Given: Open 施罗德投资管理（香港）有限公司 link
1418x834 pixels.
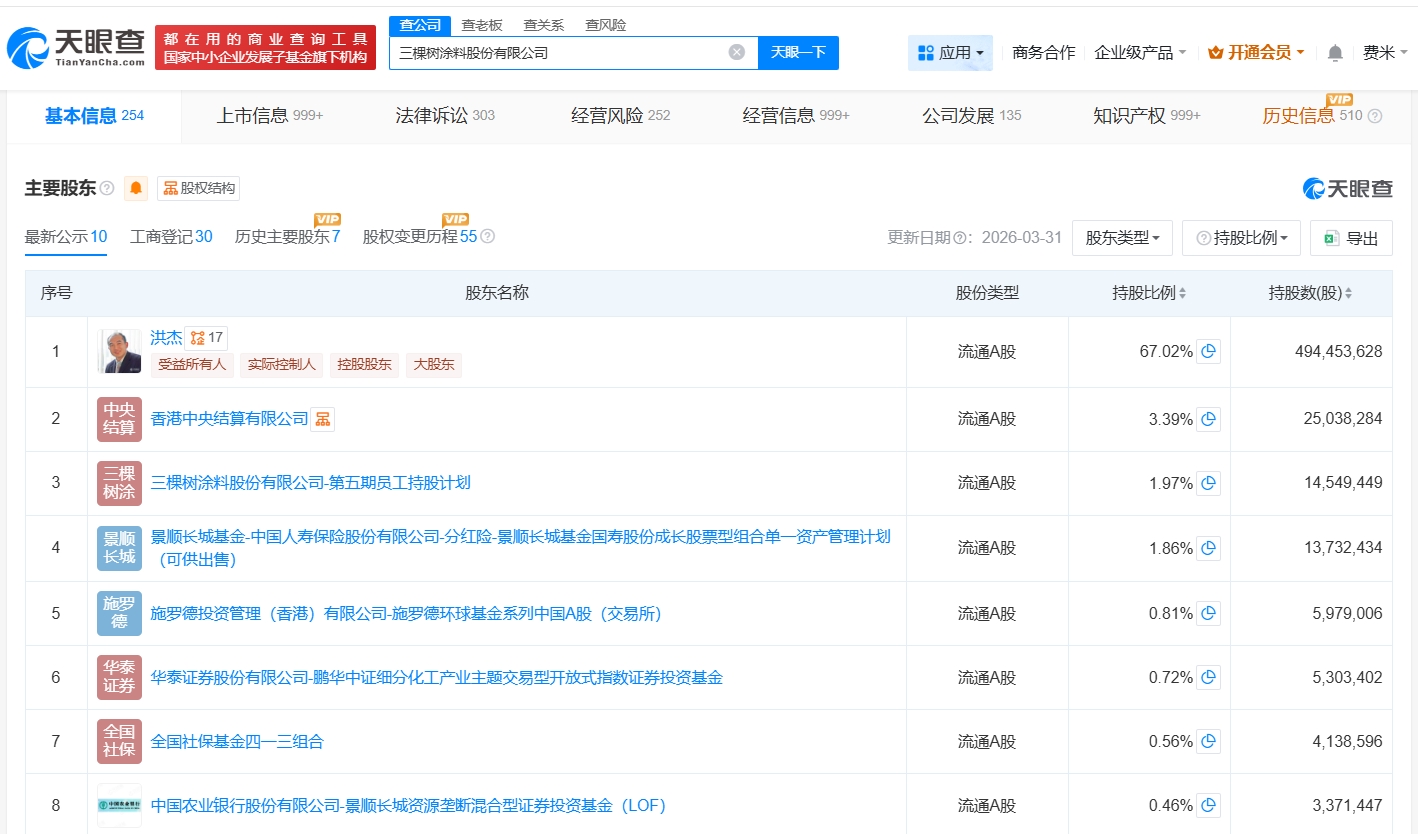Looking at the screenshot, I should pyautogui.click(x=406, y=613).
